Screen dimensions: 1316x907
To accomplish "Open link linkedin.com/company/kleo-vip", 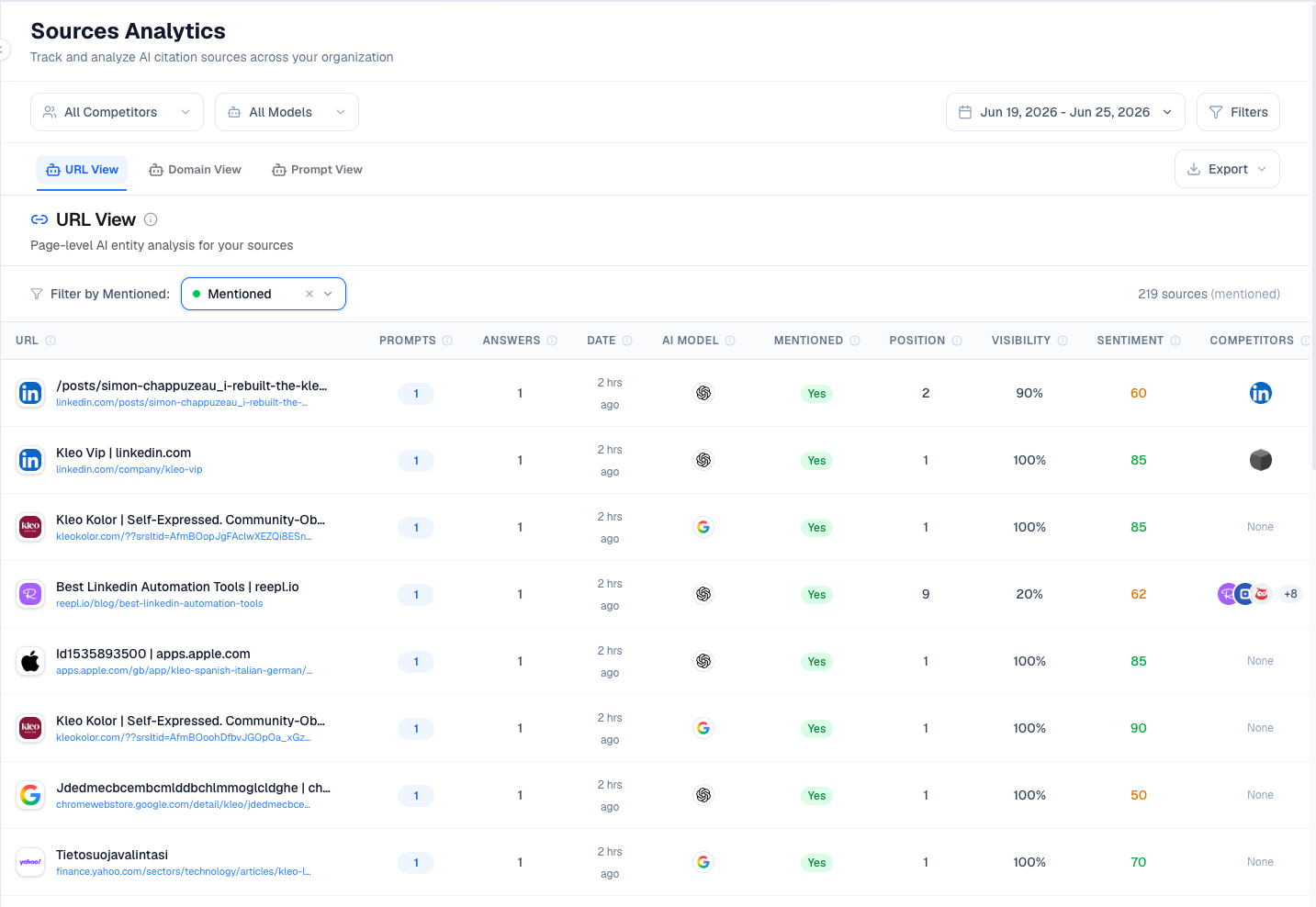I will (129, 470).
